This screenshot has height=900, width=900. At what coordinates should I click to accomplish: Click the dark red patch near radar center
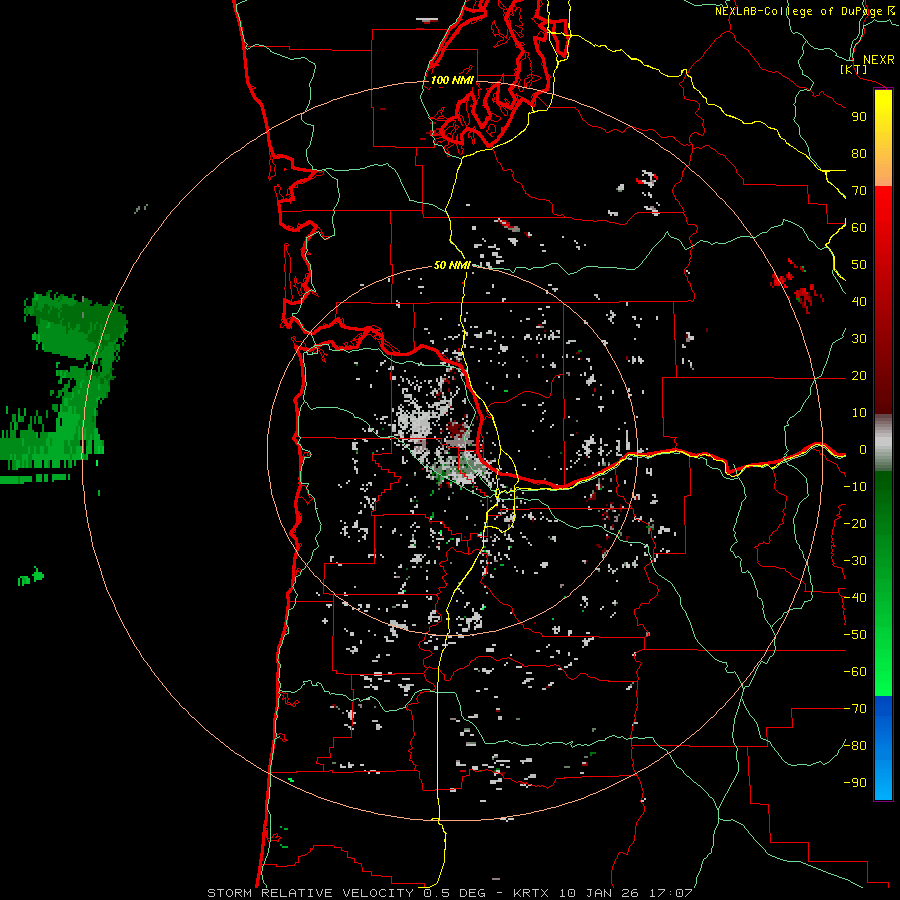(457, 430)
